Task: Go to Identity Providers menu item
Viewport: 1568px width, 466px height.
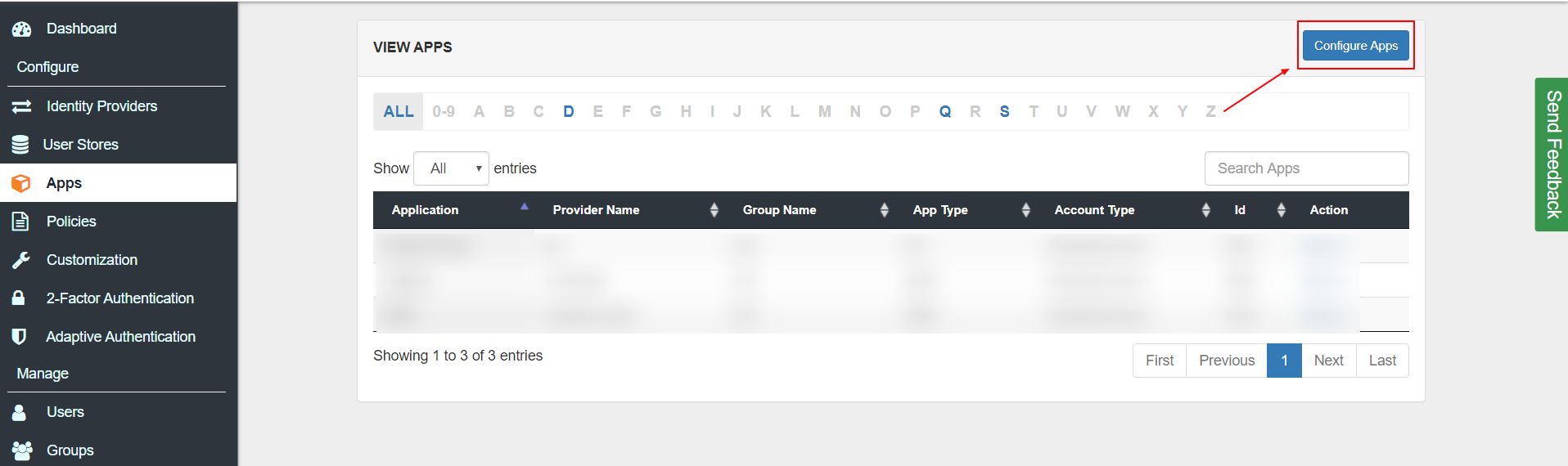Action: click(101, 106)
